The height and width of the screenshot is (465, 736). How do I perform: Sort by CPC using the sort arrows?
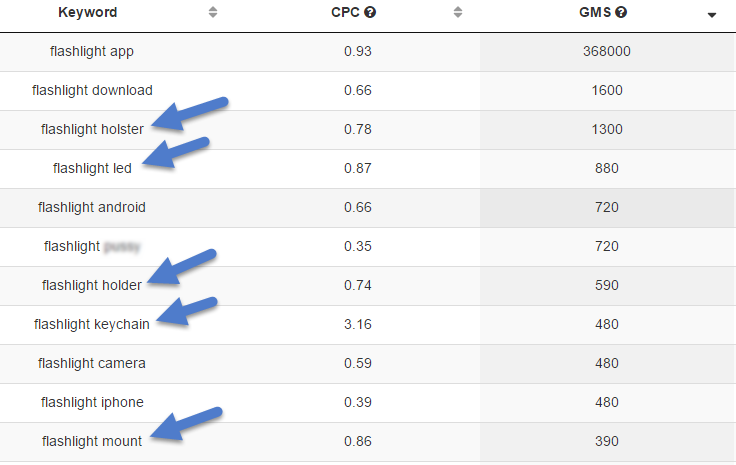pos(458,12)
